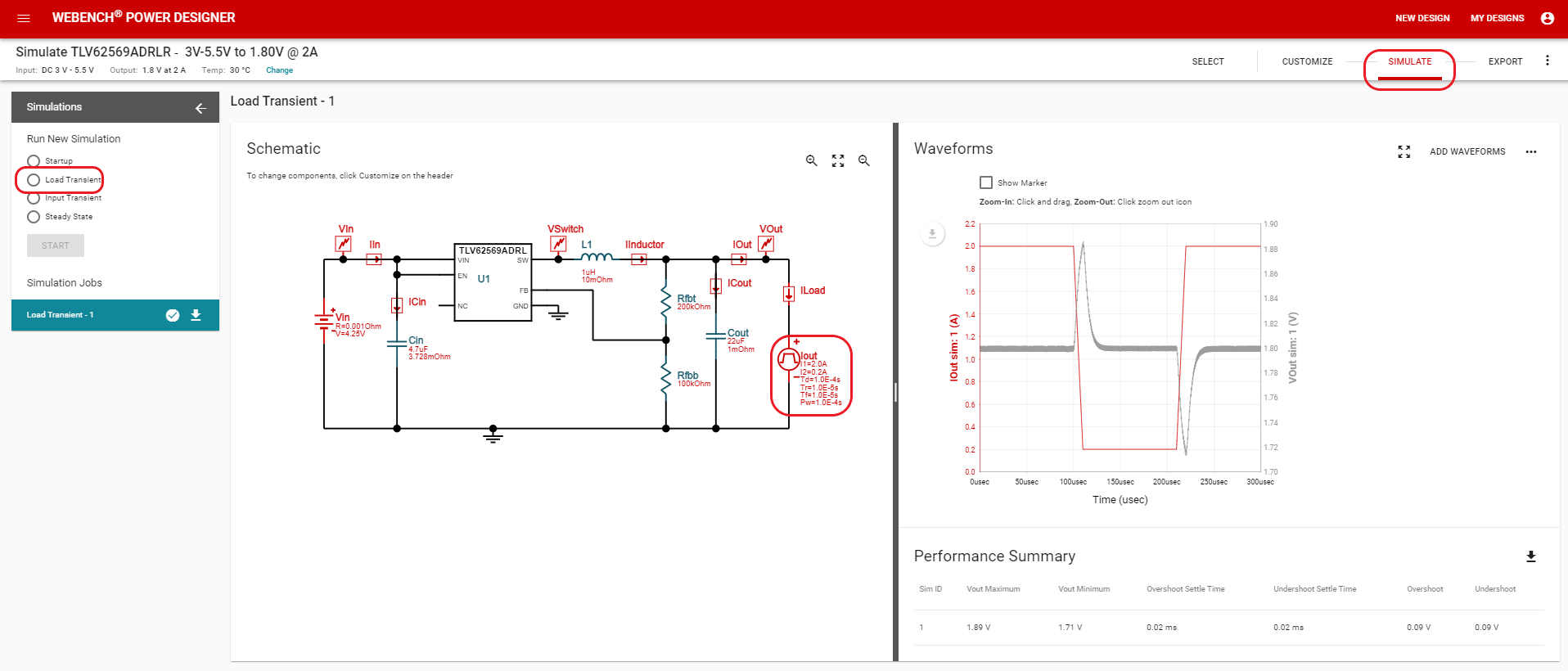The width and height of the screenshot is (1568, 671).
Task: Click the ICin current probe
Action: (397, 305)
